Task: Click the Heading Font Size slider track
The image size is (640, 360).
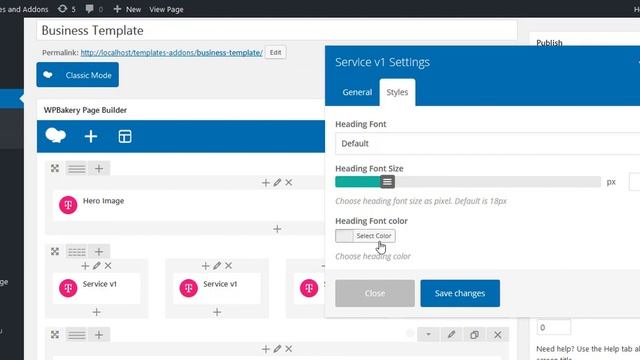Action: pos(468,182)
